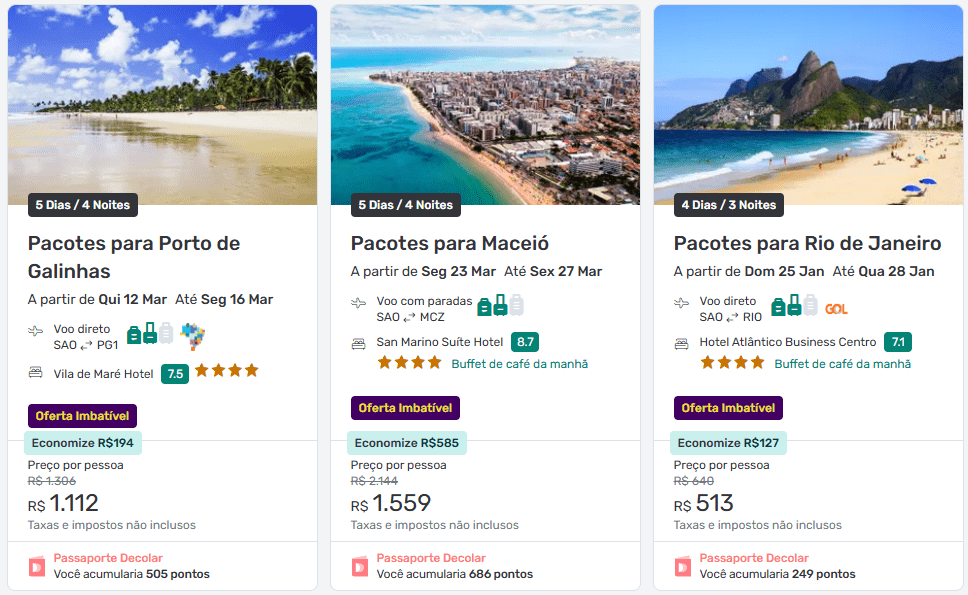This screenshot has width=968, height=595.
Task: Select the Pacotes para Porto de Galinhas heading
Action: [x=134, y=257]
